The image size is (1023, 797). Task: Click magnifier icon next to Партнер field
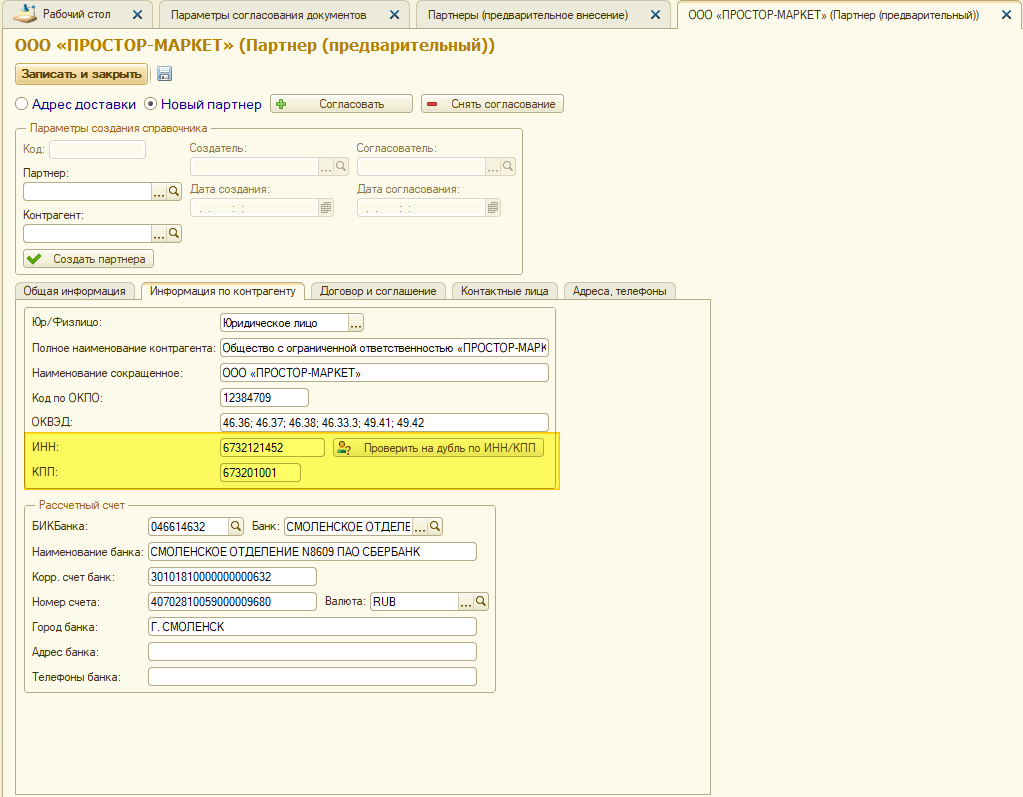(x=174, y=192)
